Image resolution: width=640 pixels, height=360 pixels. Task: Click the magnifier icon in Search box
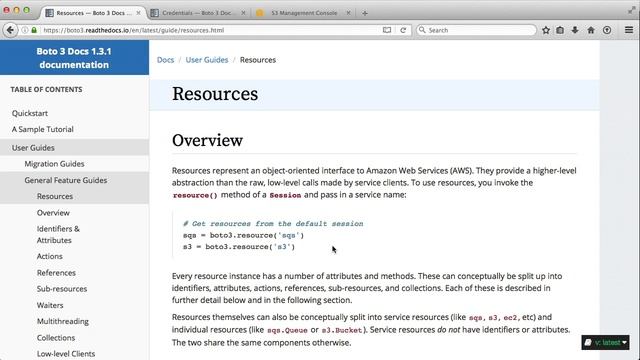coord(422,30)
